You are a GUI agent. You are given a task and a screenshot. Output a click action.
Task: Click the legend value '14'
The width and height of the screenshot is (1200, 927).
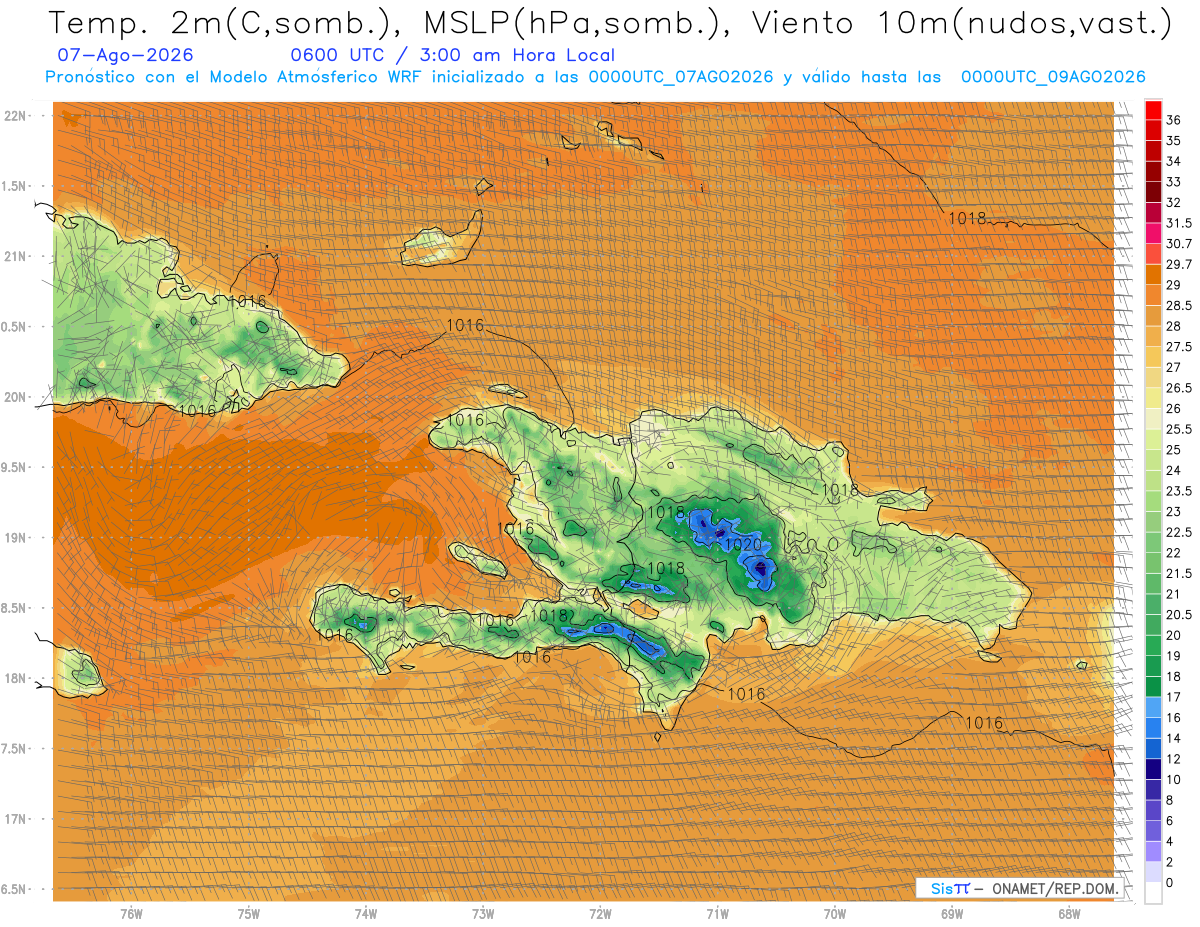1174,738
